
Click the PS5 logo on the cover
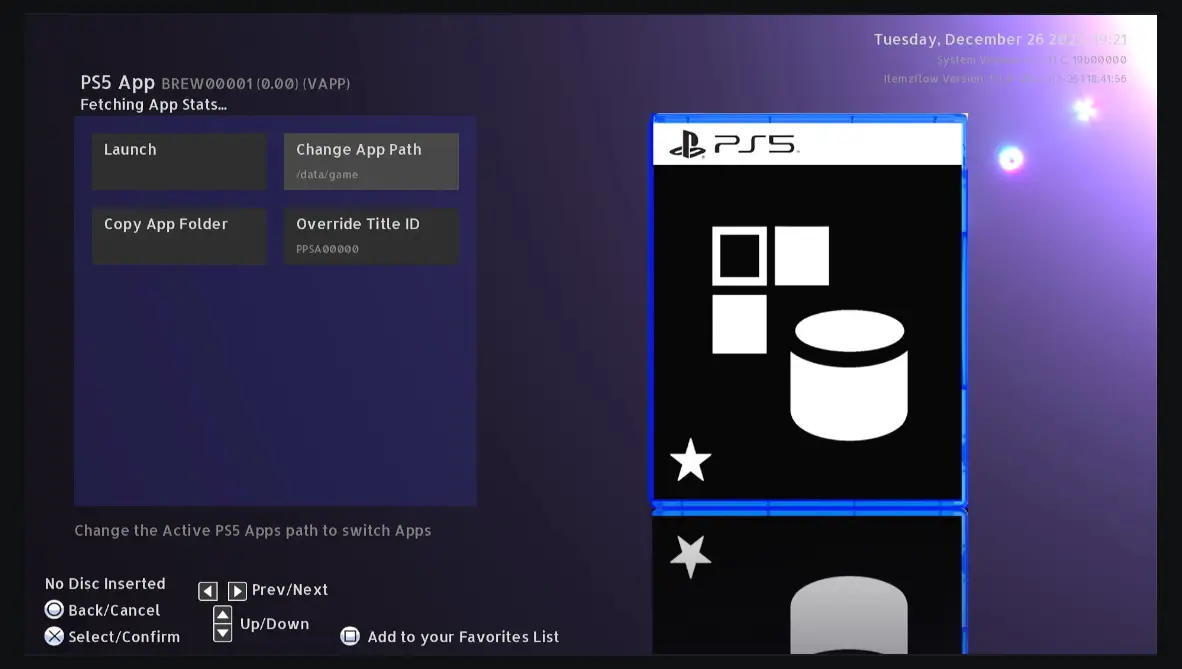[733, 145]
